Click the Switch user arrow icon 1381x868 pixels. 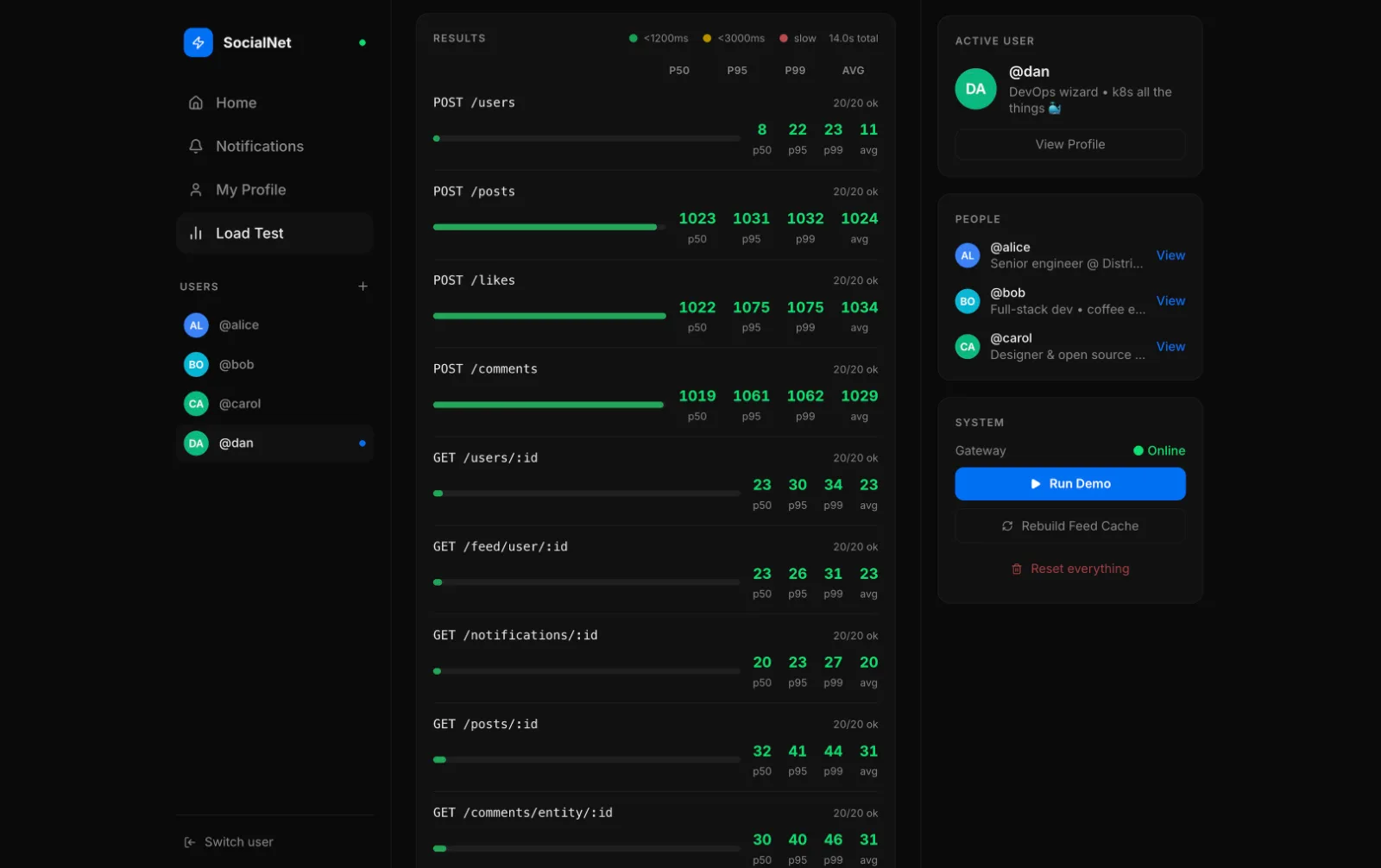tap(190, 842)
